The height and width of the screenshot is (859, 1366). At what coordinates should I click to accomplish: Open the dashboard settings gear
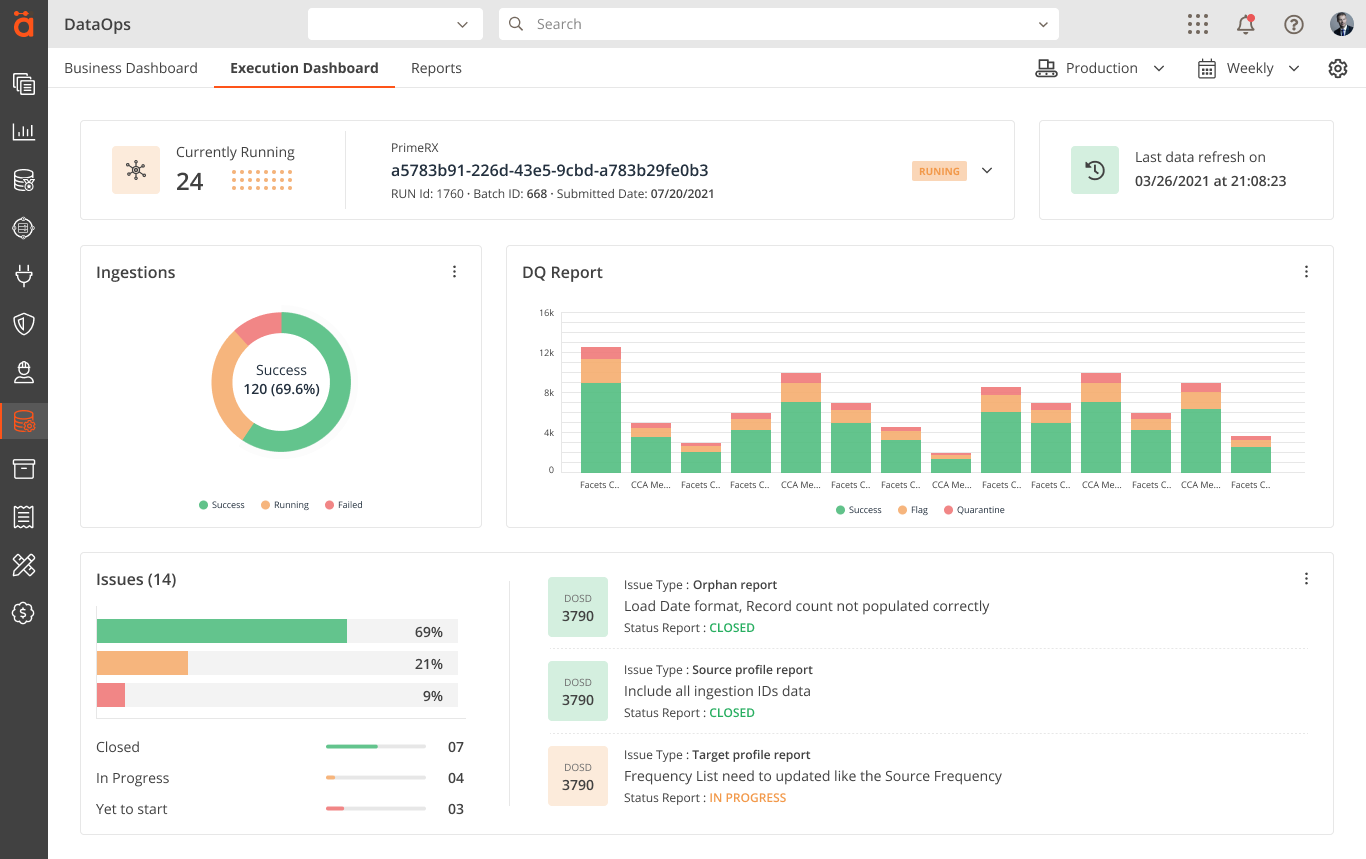point(1338,68)
